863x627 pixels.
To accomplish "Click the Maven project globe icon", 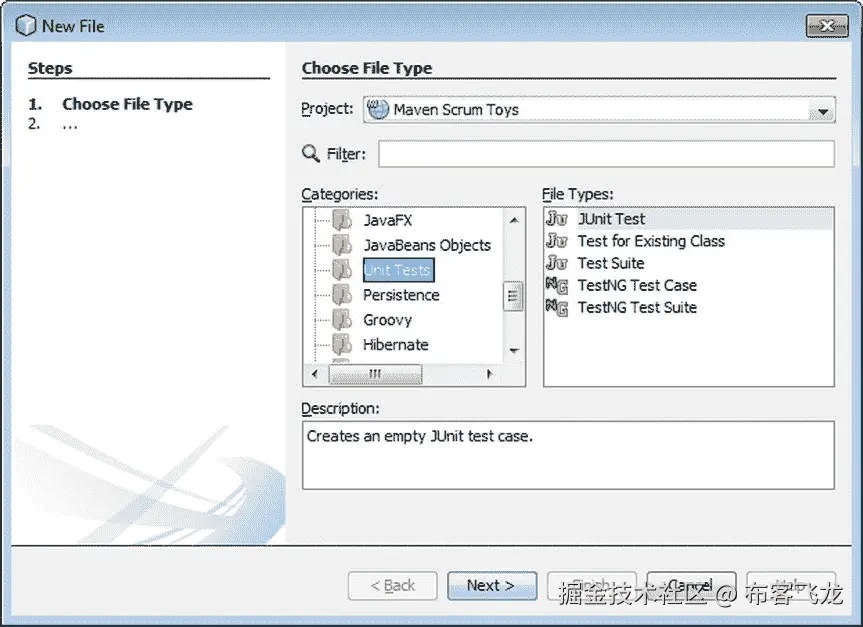I will coord(378,109).
